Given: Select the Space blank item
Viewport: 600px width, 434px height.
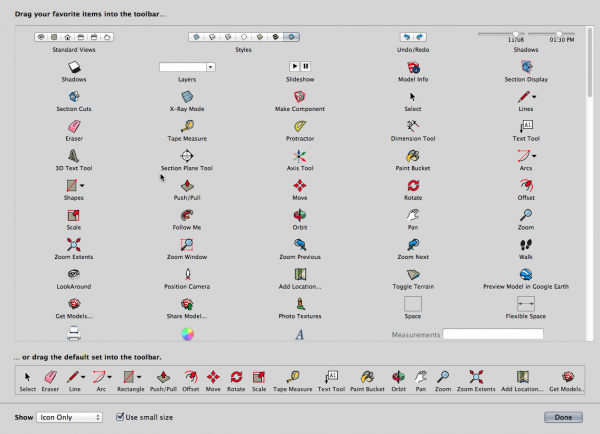Looking at the screenshot, I should (413, 304).
